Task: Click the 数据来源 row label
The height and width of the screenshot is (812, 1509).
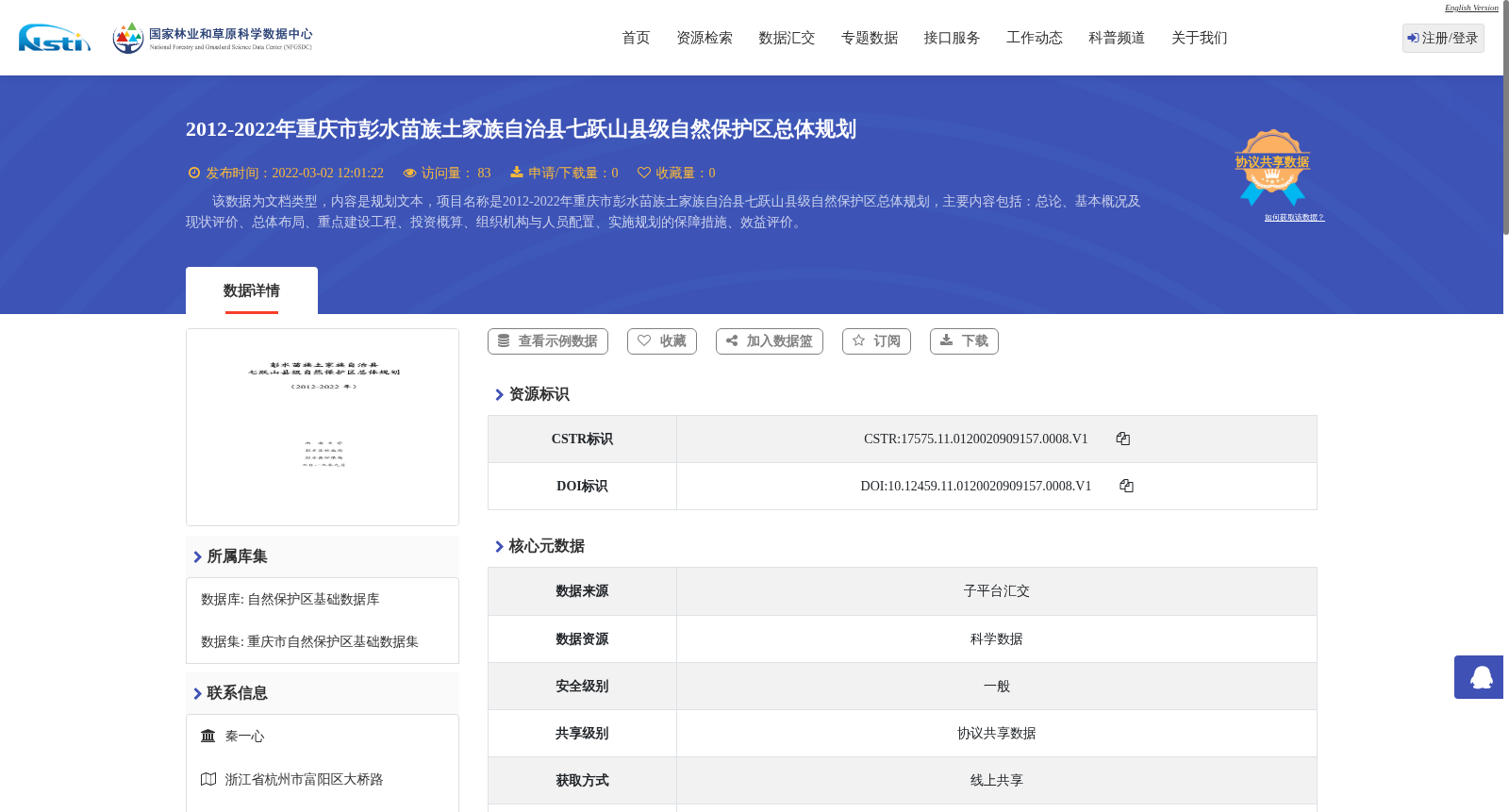Action: [582, 591]
